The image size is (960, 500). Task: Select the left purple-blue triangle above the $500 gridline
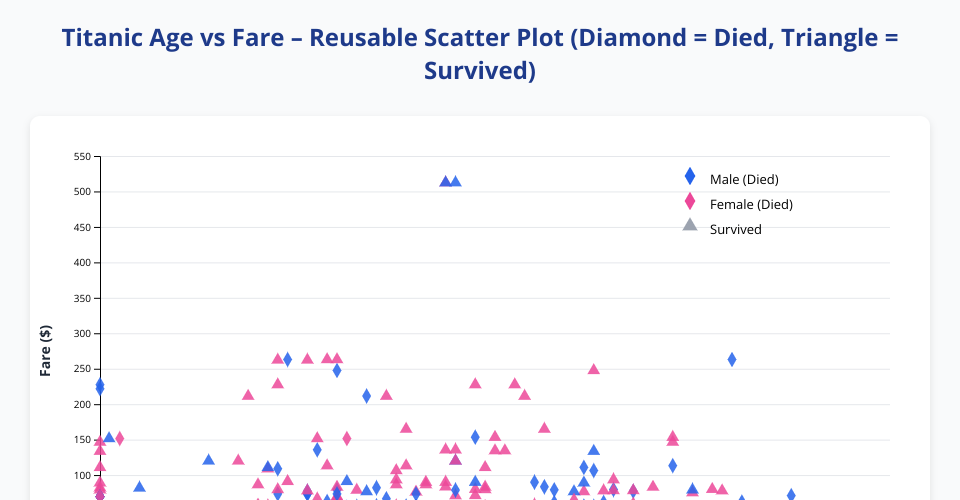(445, 181)
